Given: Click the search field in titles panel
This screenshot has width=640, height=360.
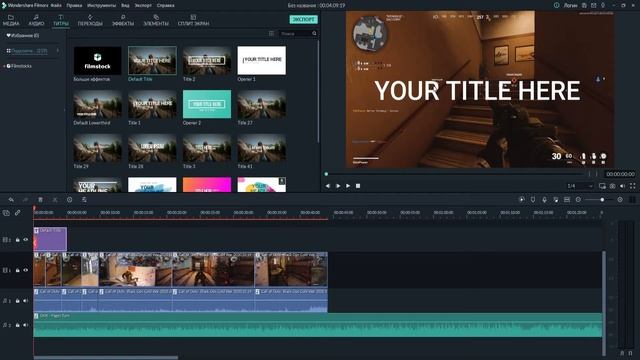Looking at the screenshot, I should point(295,33).
